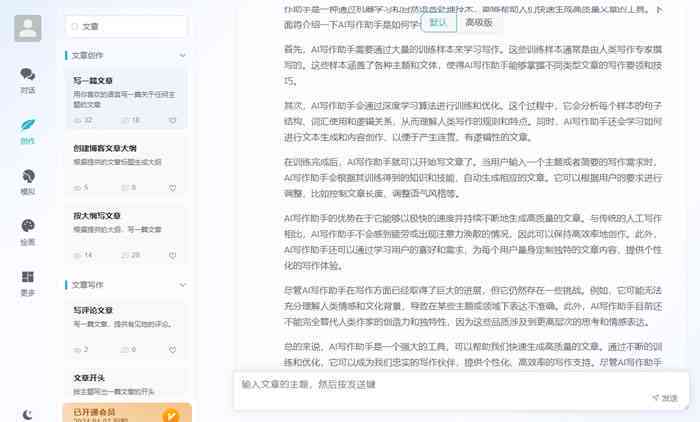Favorite the 按大纲写文章 card heart
Image resolution: width=700 pixels, height=422 pixels.
click(x=172, y=255)
